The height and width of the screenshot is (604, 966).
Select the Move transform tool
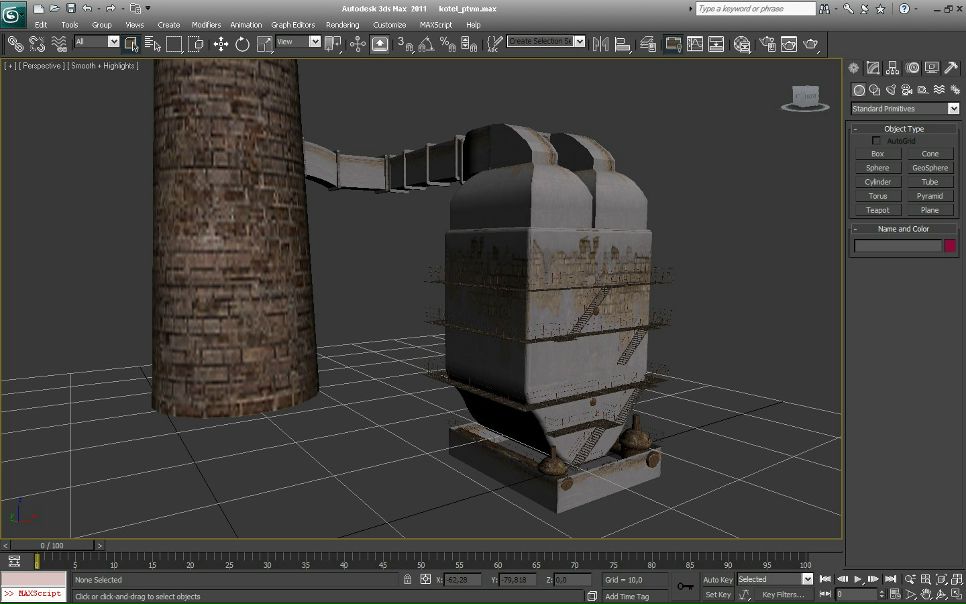tap(220, 44)
